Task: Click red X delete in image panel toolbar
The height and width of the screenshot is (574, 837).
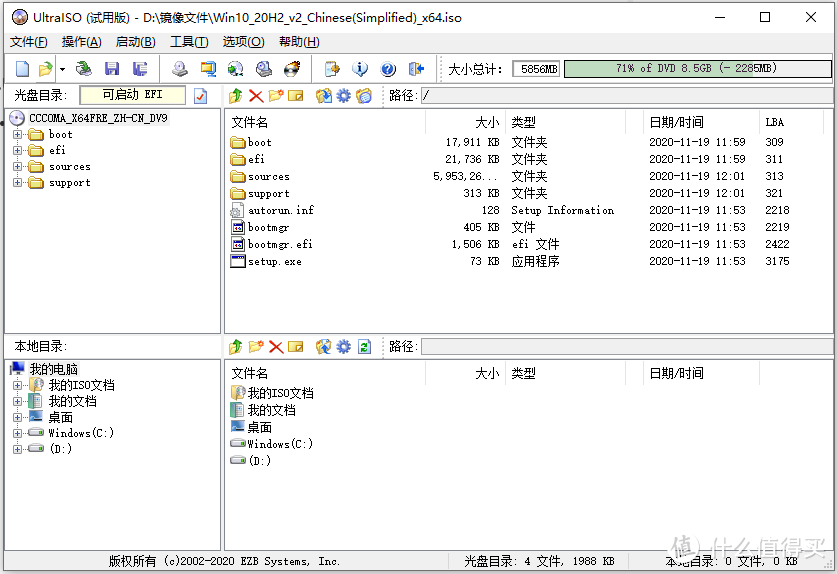Action: point(256,96)
